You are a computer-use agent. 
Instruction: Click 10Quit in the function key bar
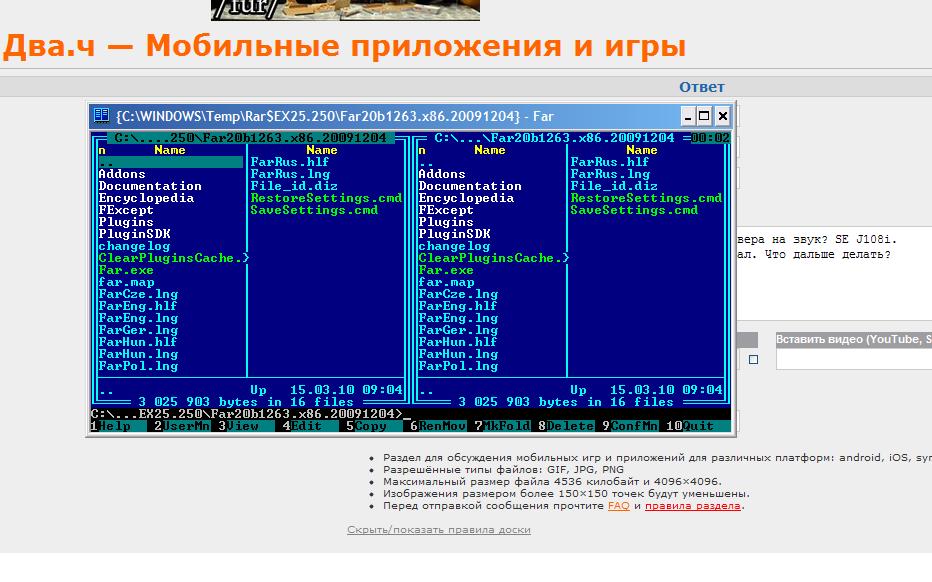click(x=697, y=426)
